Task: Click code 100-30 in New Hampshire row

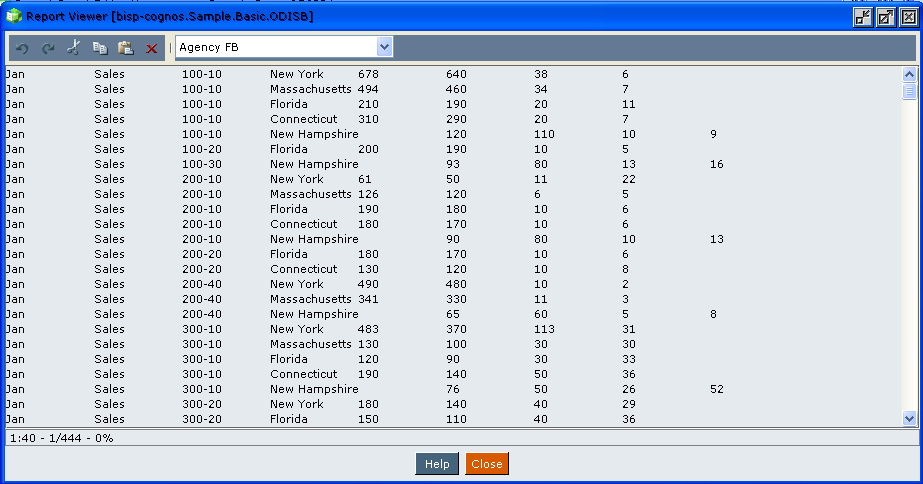Action: [x=202, y=164]
